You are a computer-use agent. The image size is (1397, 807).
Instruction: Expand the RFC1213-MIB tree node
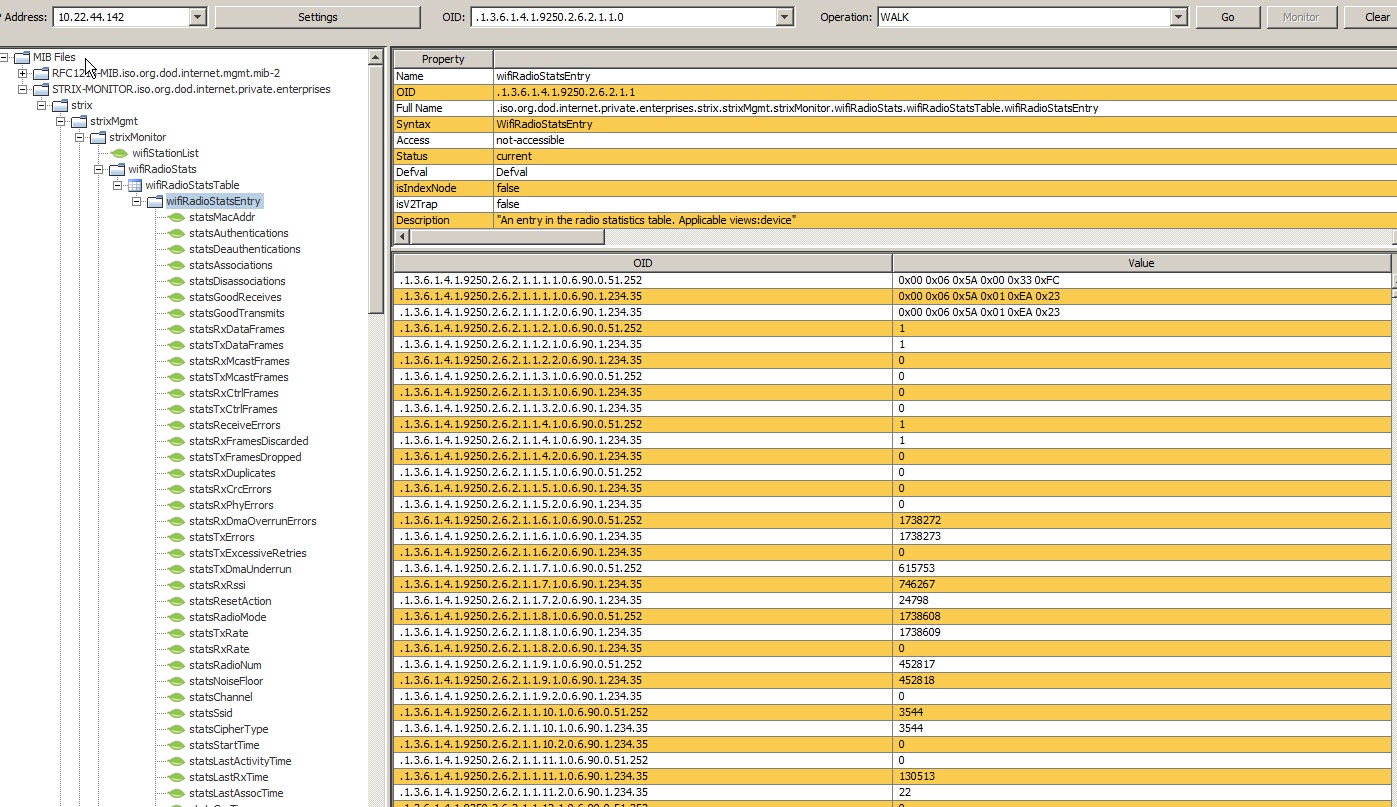(23, 73)
